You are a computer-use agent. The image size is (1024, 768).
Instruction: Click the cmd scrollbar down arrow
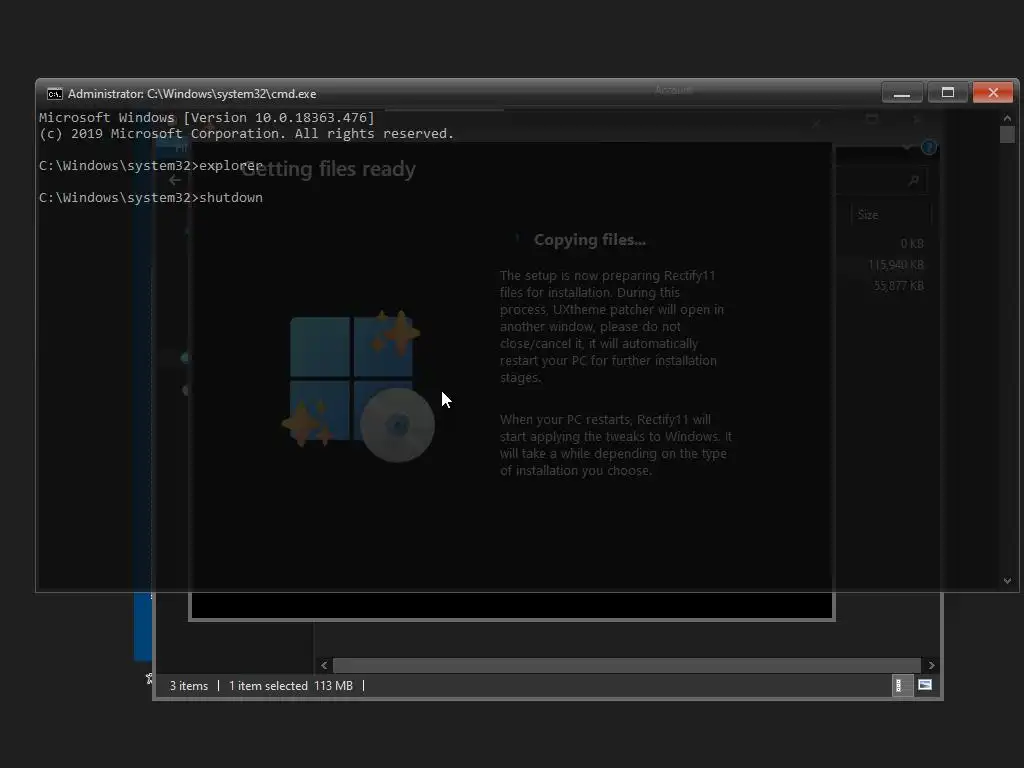pos(1007,581)
